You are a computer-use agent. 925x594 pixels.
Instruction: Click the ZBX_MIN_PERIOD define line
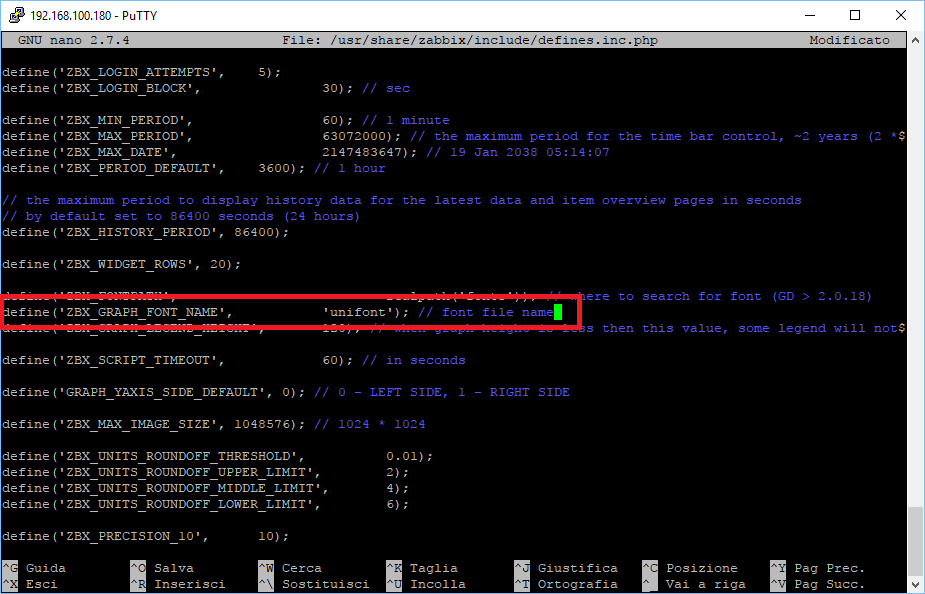tap(226, 120)
